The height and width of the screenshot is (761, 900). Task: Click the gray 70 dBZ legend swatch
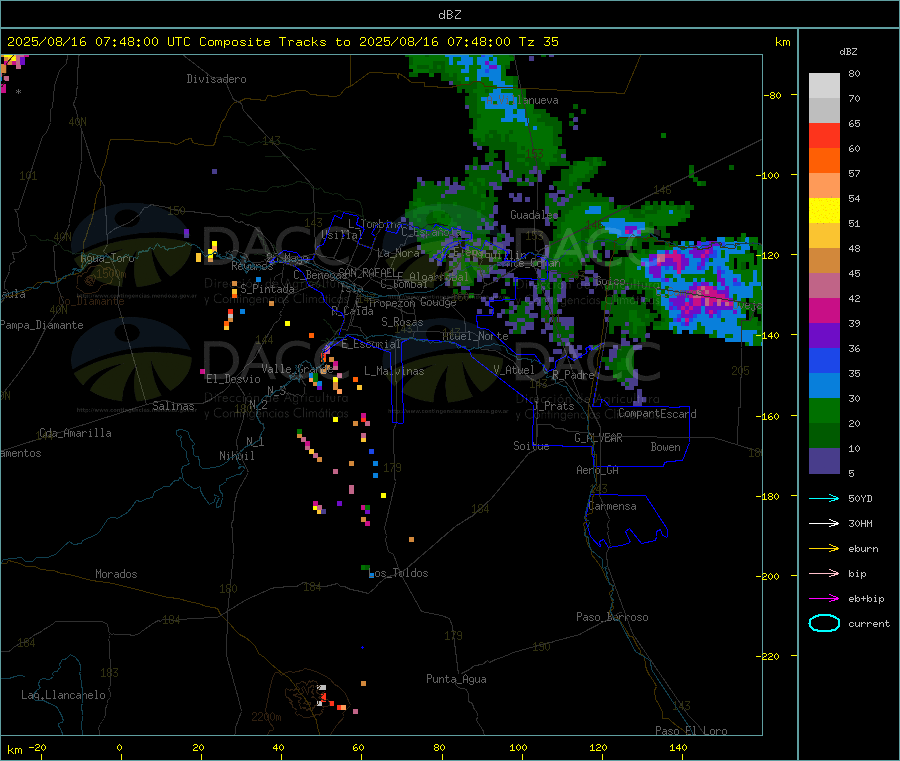824,111
